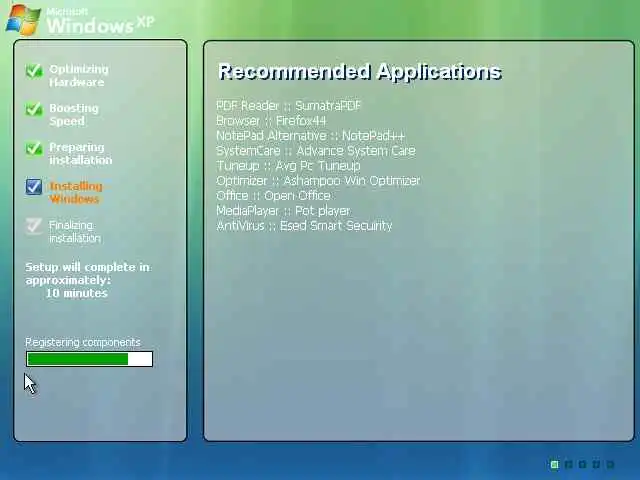
Task: Click the PDF Reader :: SumatraPDF line
Action: 289,106
